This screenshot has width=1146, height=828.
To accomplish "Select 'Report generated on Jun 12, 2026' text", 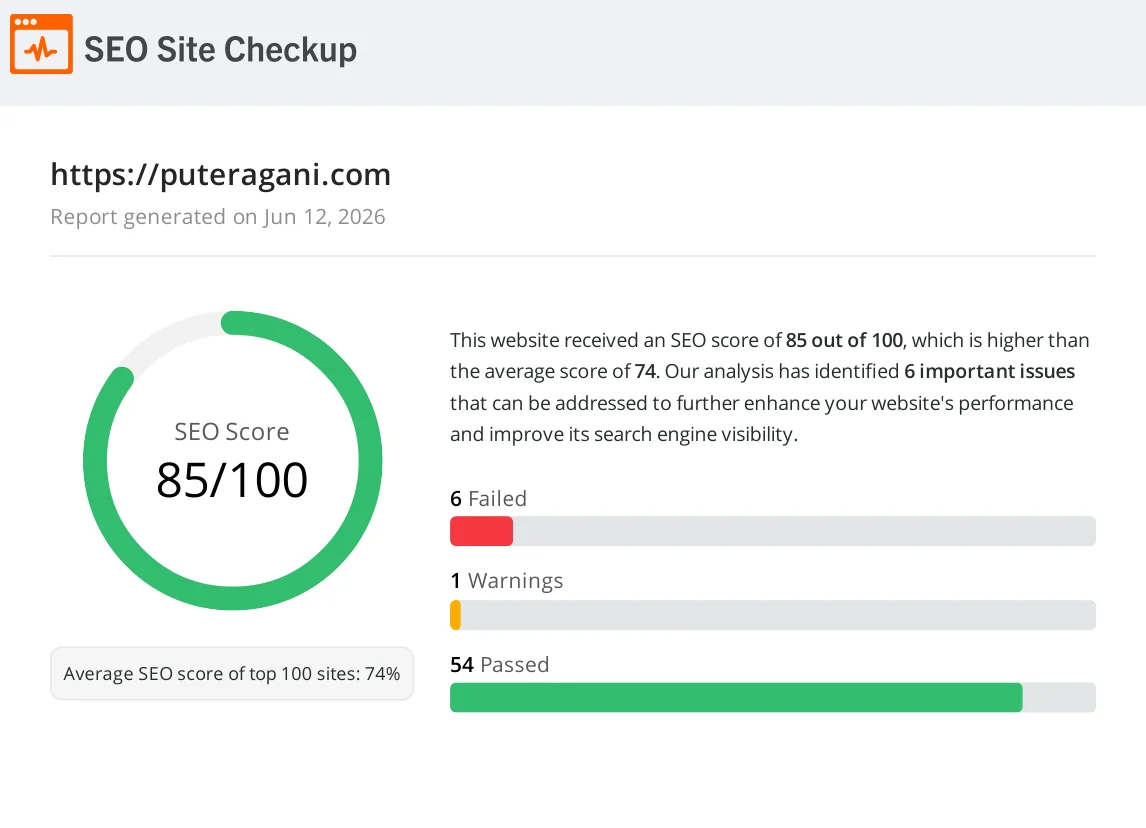I will (218, 216).
